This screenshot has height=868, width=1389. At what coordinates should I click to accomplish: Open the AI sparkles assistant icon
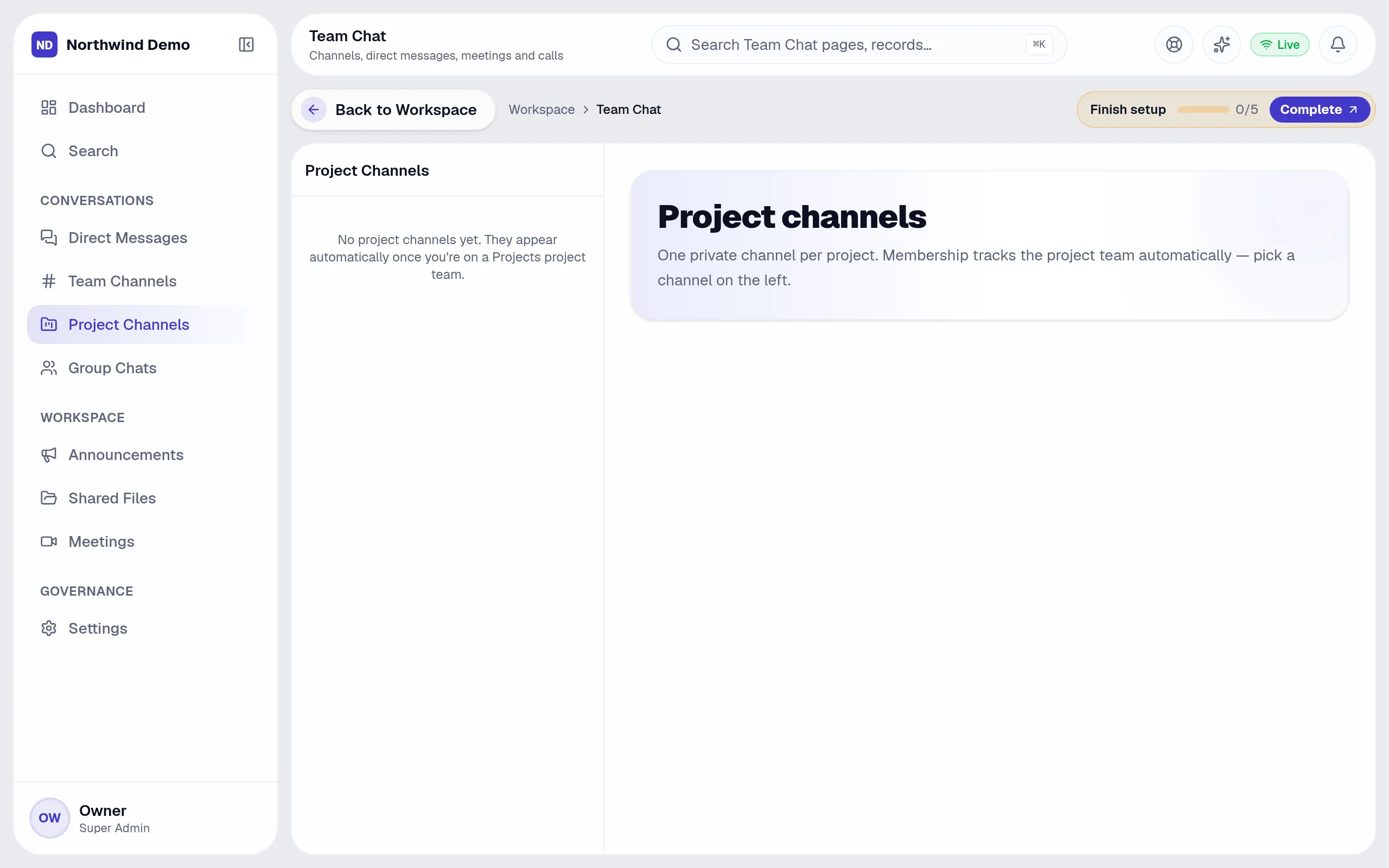(x=1221, y=45)
